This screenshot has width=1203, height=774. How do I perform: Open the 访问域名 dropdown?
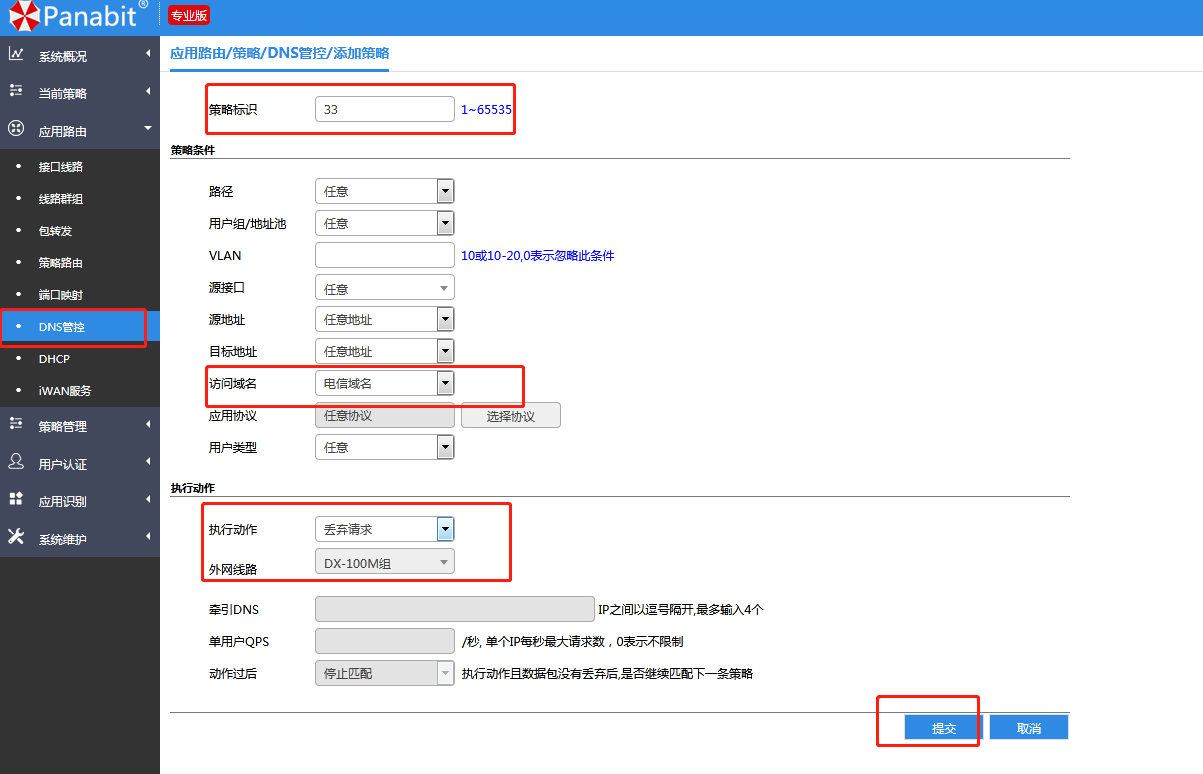pos(445,383)
